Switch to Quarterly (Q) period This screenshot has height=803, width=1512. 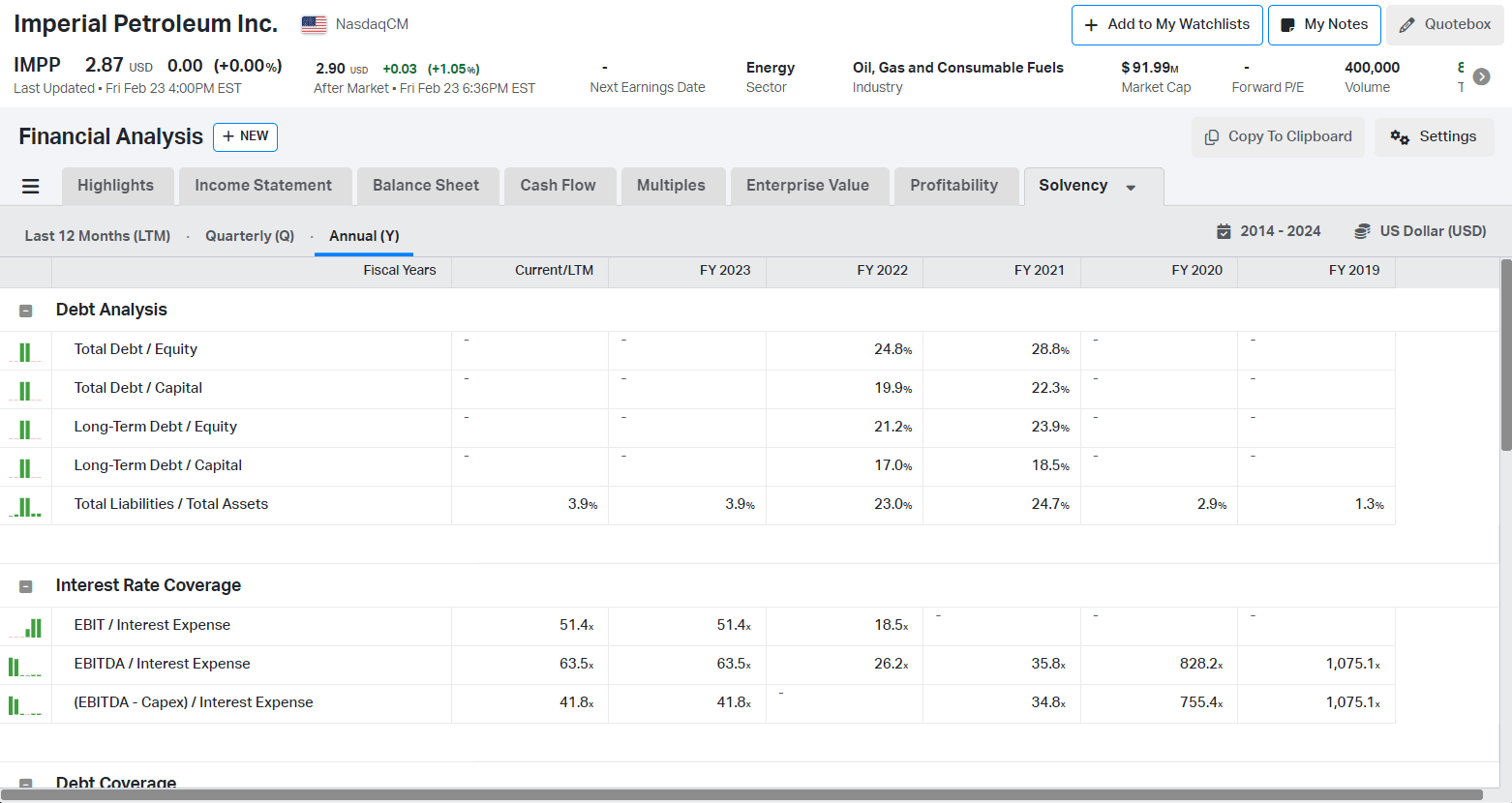250,236
